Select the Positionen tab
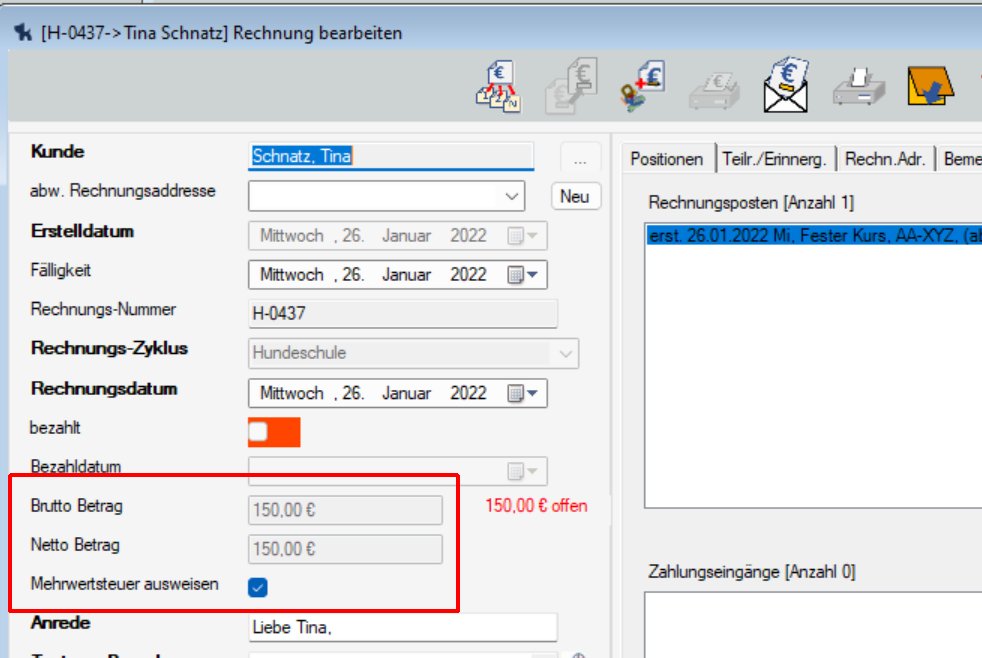The width and height of the screenshot is (982, 658). tap(666, 159)
